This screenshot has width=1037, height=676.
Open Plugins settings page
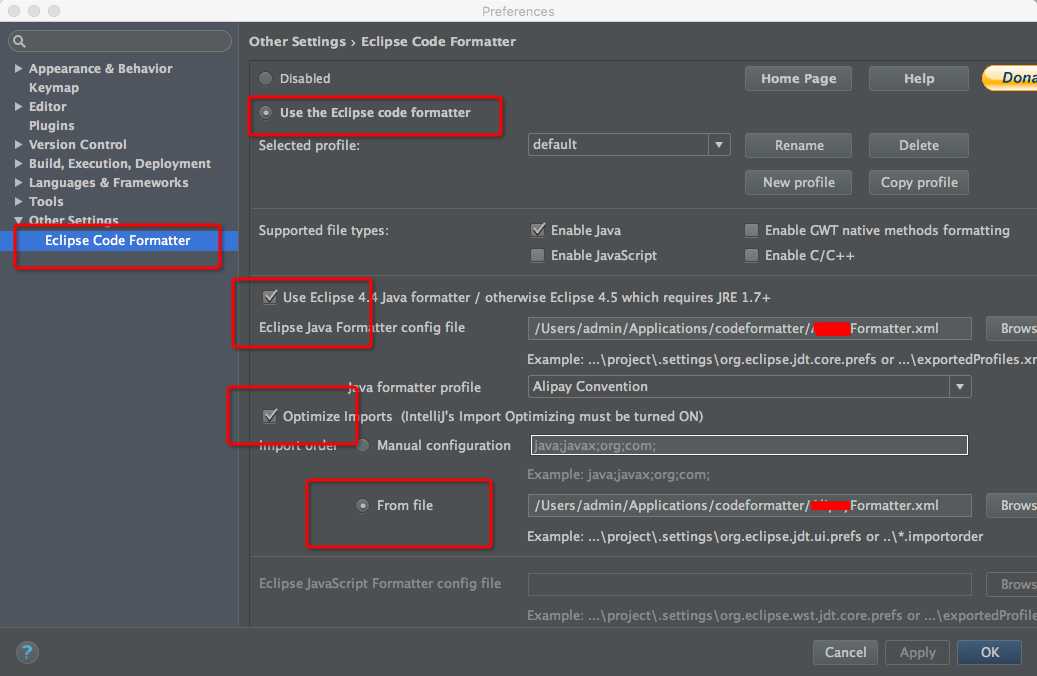click(x=52, y=126)
